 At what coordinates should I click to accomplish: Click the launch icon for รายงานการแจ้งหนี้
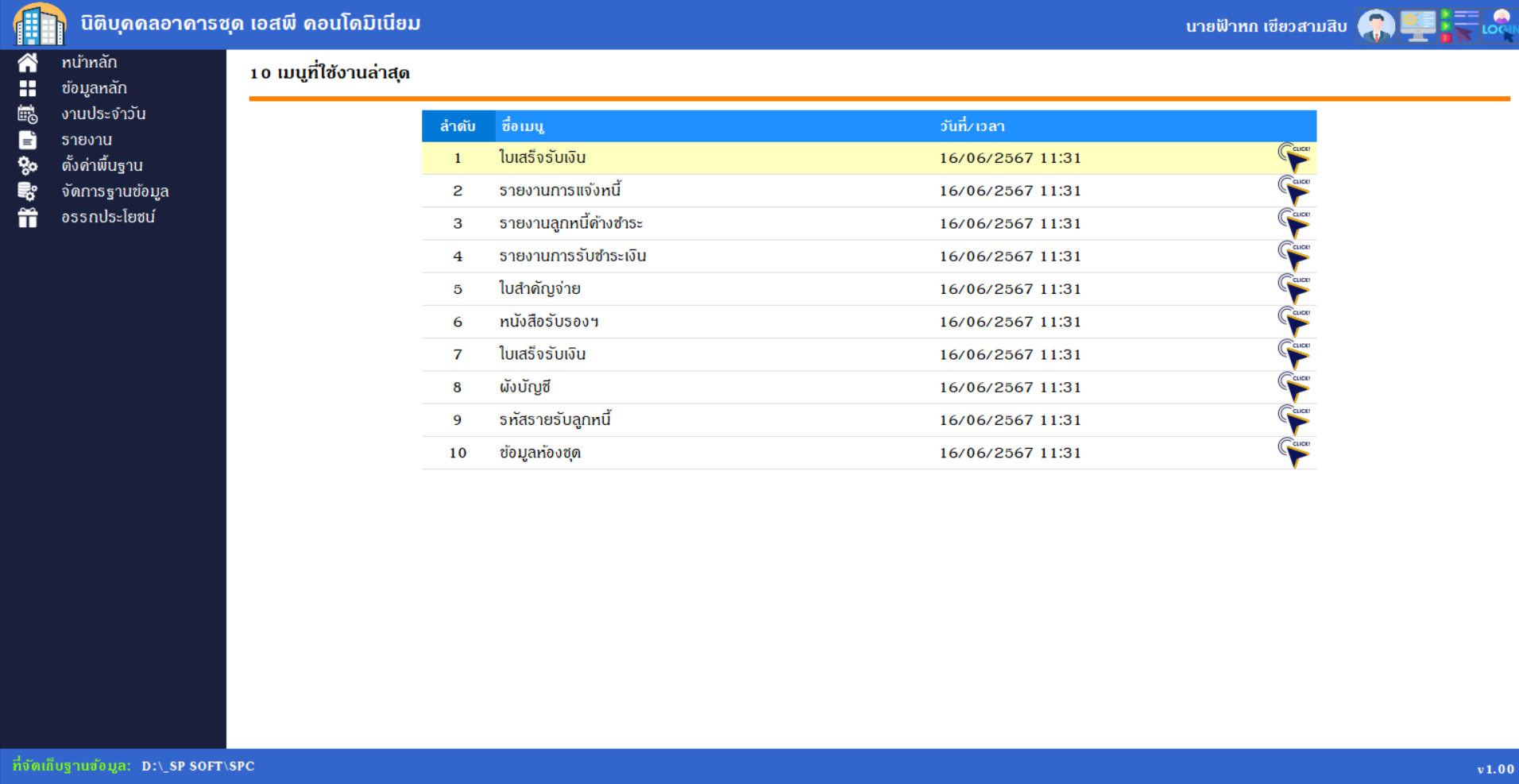[1294, 191]
